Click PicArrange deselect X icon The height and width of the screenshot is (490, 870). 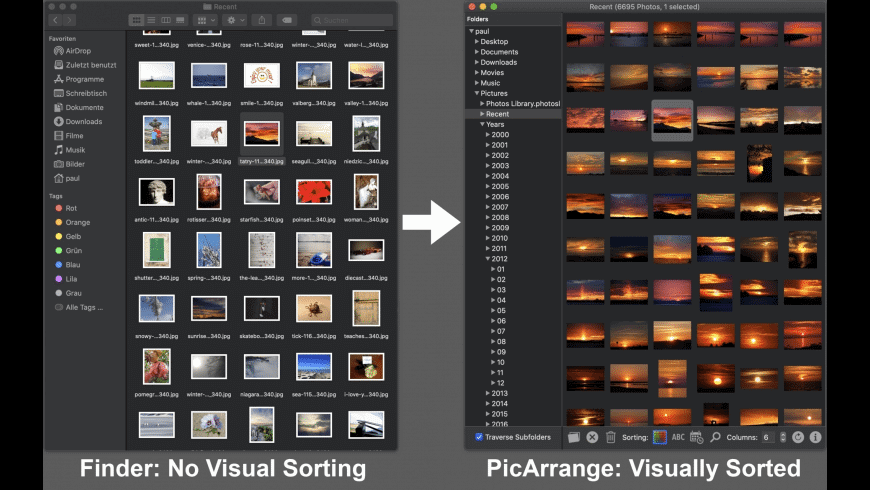592,437
